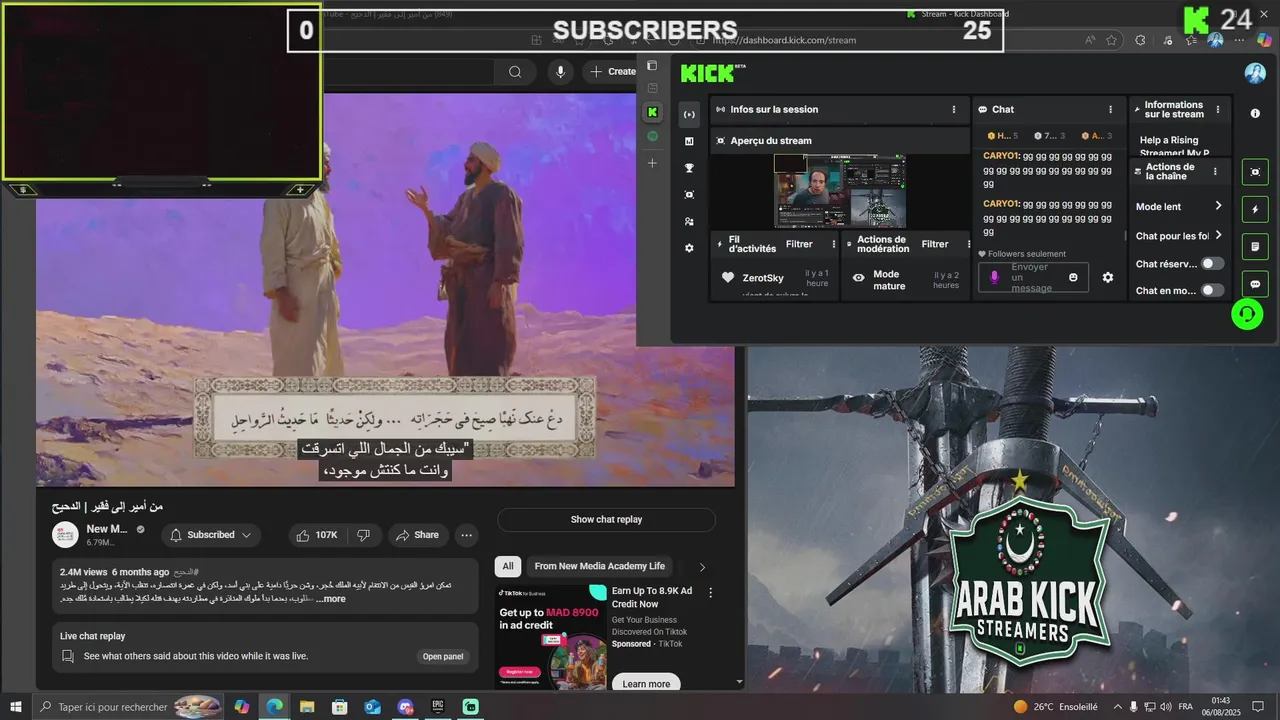Open Informations sur le stream panel menu

pos(1217,109)
